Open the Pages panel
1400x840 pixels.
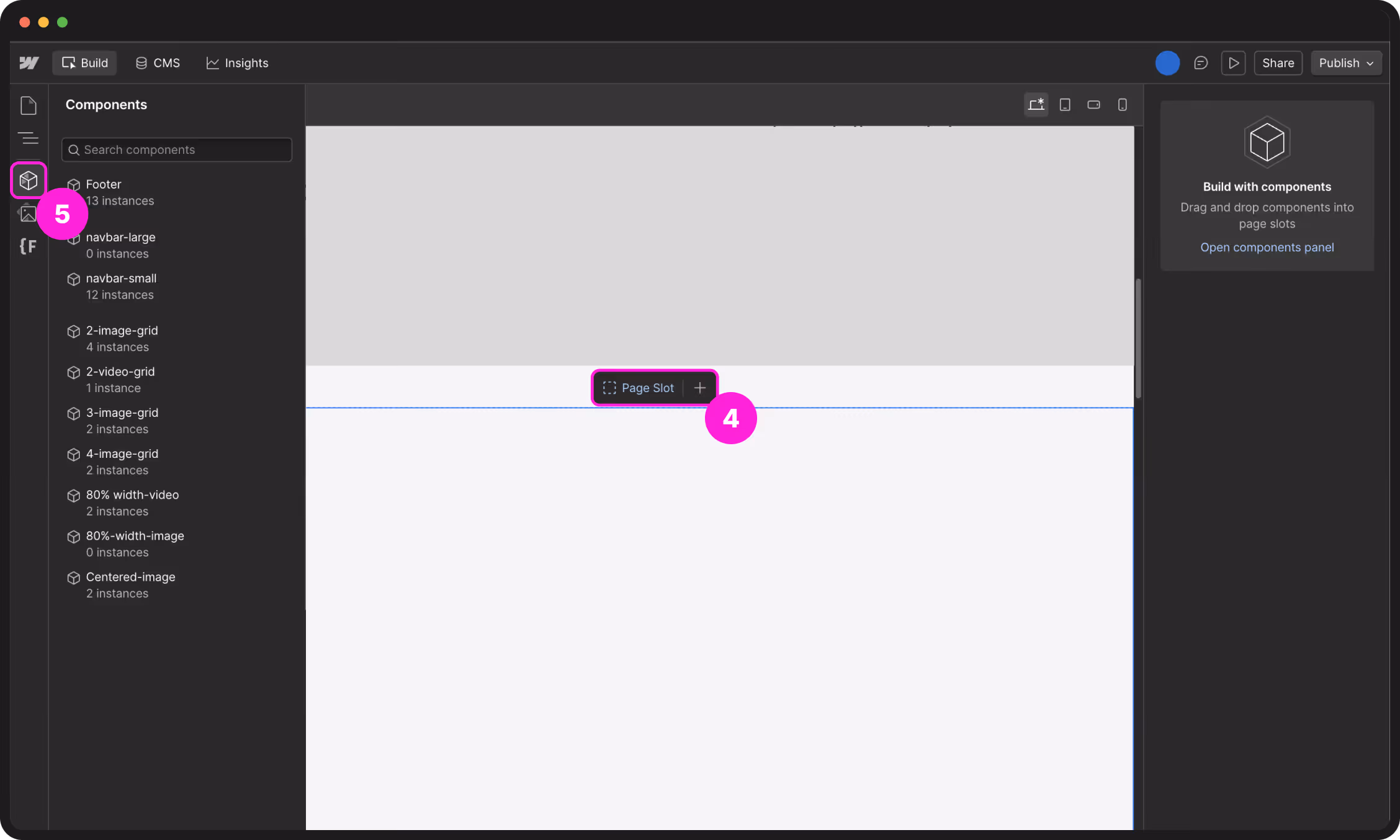coord(29,105)
